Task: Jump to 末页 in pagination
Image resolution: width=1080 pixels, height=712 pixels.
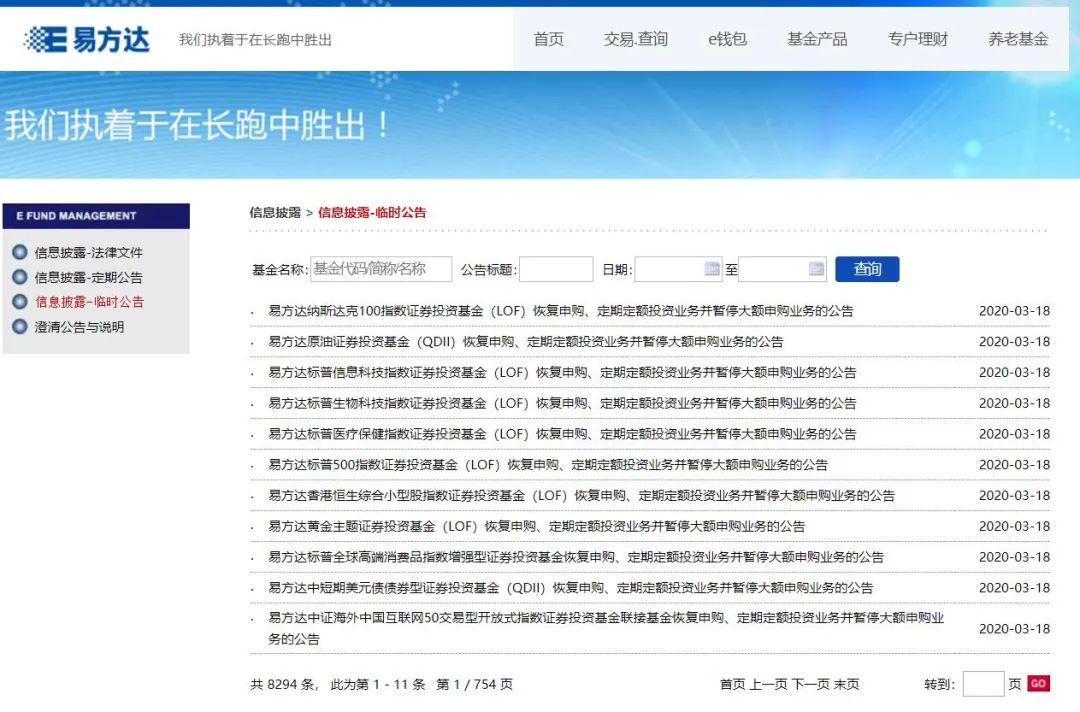Action: point(847,684)
